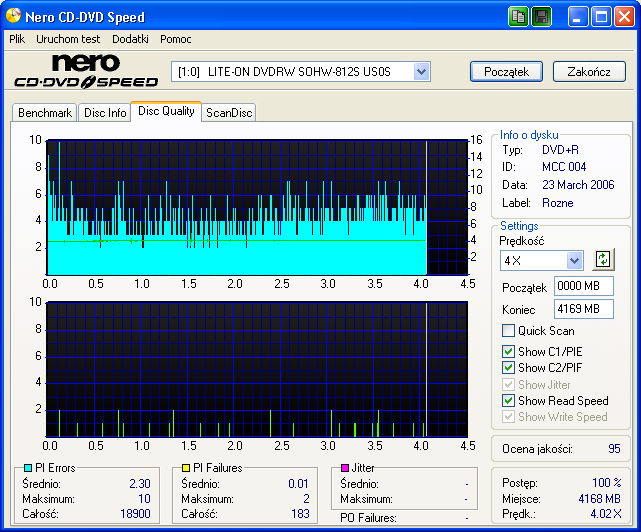Screen dimensions: 641x532
Task: Uncheck Show C2/PIF
Action: [x=508, y=368]
